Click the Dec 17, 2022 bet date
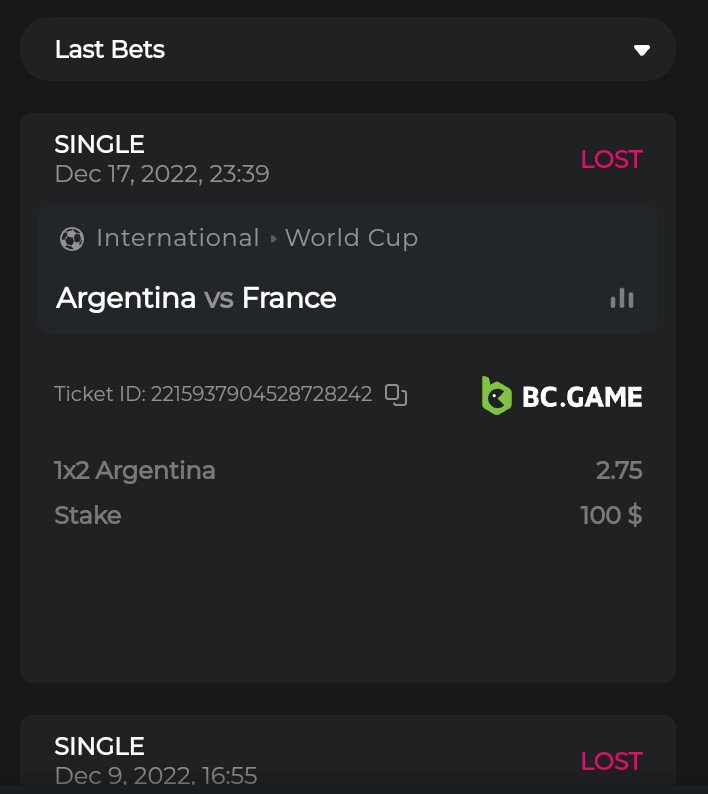The height and width of the screenshot is (794, 708). tap(162, 174)
